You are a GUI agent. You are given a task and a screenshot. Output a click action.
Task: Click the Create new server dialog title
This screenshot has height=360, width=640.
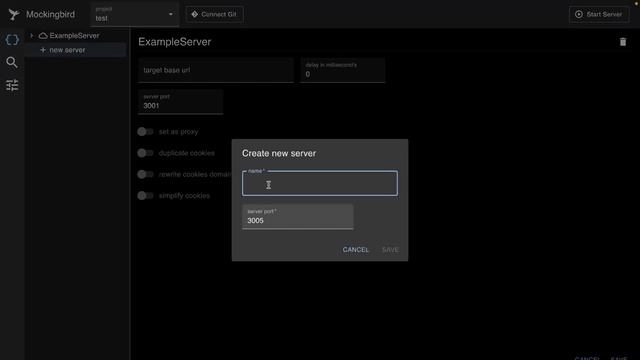click(279, 153)
